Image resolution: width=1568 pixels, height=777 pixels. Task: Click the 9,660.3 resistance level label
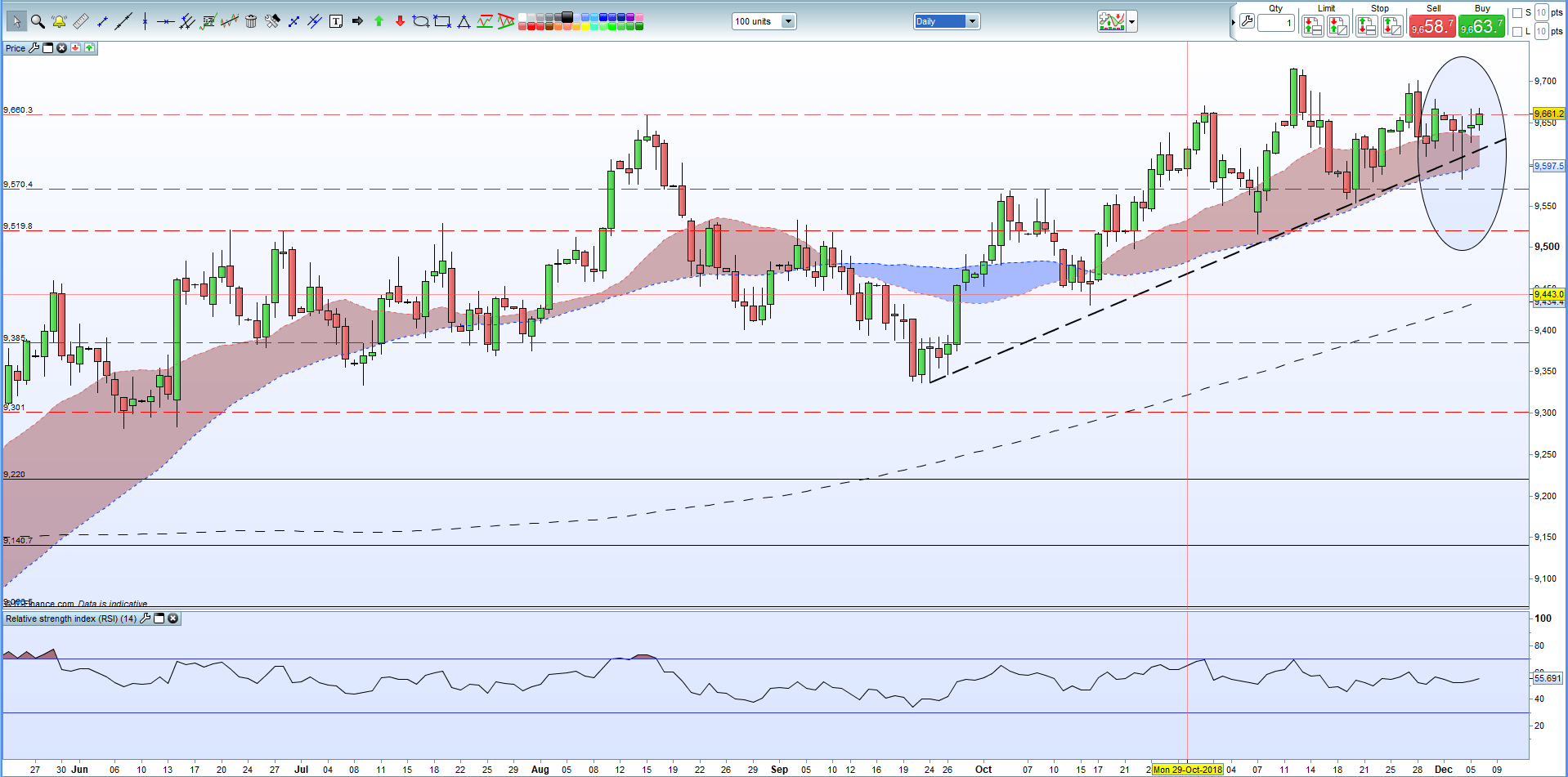click(18, 109)
